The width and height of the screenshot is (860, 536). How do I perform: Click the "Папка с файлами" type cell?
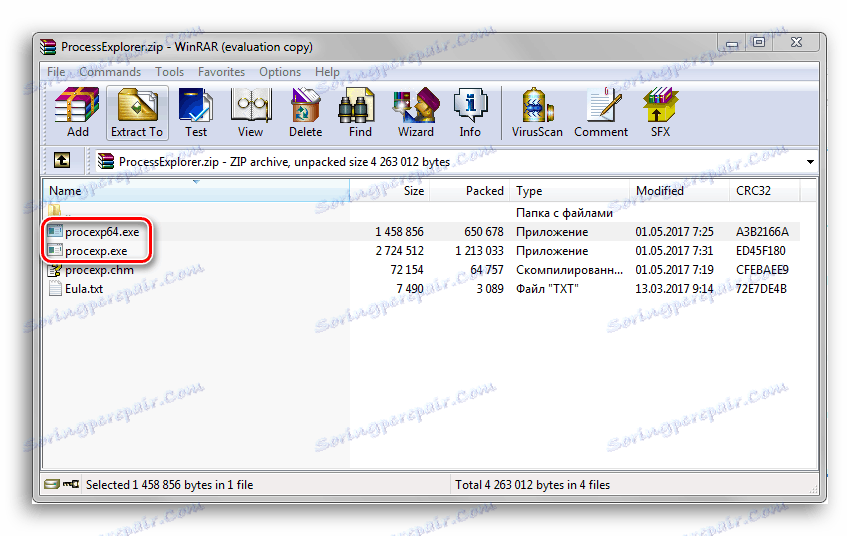(x=564, y=213)
